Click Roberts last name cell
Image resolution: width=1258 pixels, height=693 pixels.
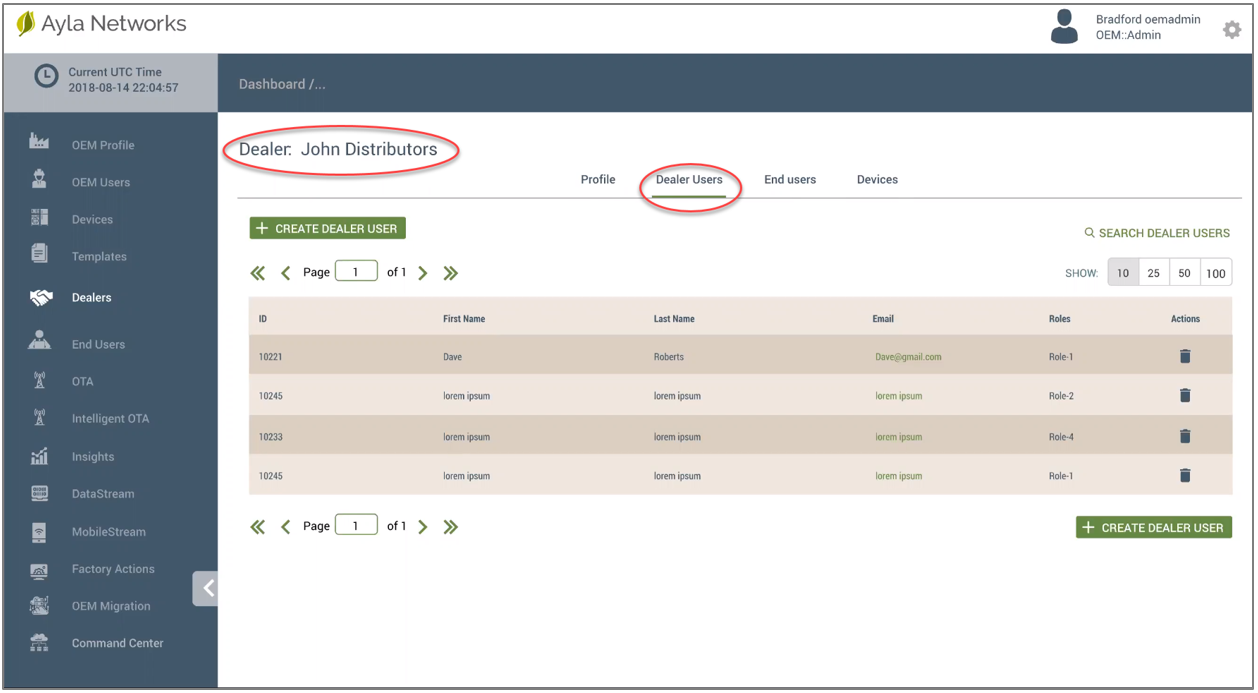coord(669,357)
